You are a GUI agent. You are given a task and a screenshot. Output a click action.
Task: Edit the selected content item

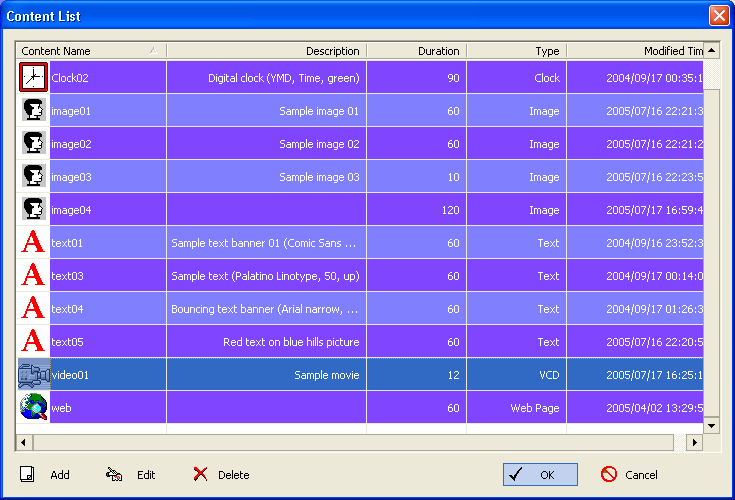(132, 475)
